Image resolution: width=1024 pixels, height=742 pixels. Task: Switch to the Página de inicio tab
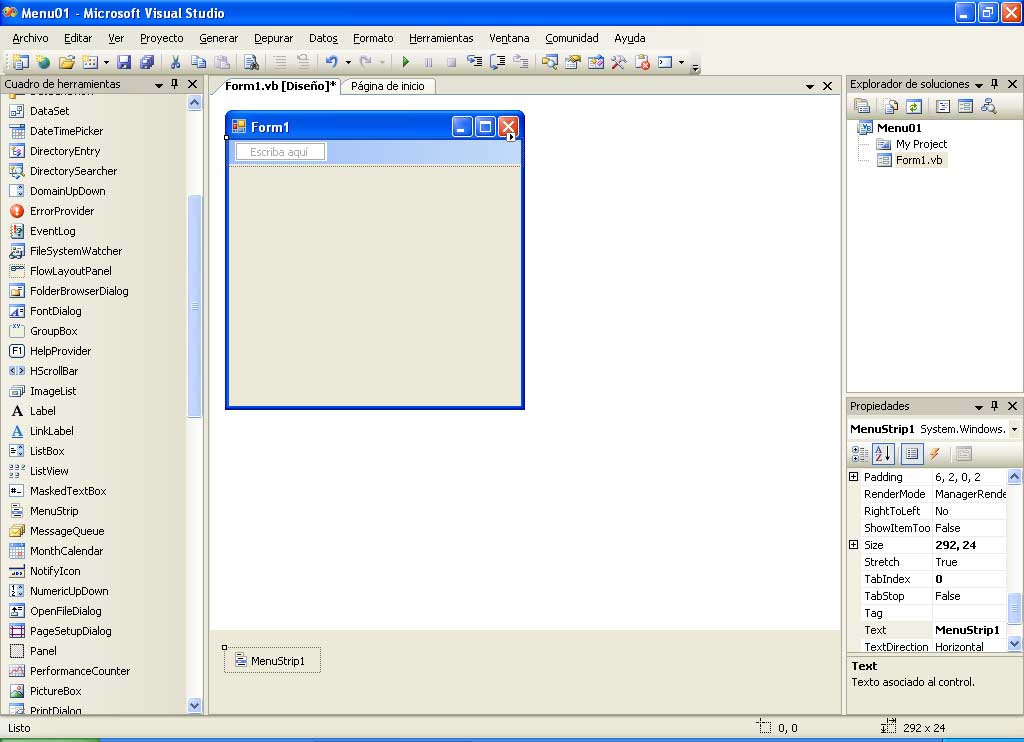tap(387, 86)
